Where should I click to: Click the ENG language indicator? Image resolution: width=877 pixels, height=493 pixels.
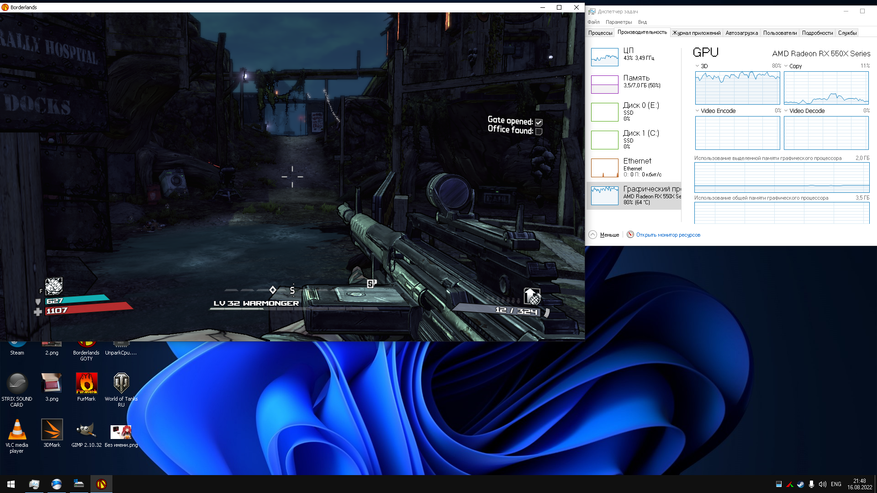pyautogui.click(x=836, y=485)
